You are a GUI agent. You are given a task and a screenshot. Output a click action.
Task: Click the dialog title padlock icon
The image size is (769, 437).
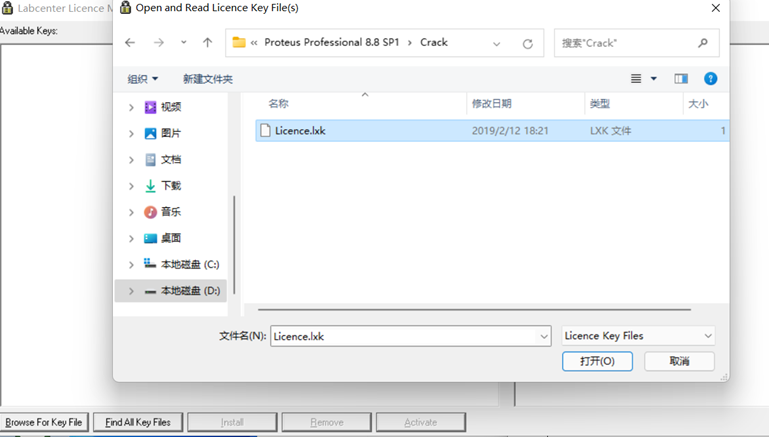pyautogui.click(x=126, y=7)
